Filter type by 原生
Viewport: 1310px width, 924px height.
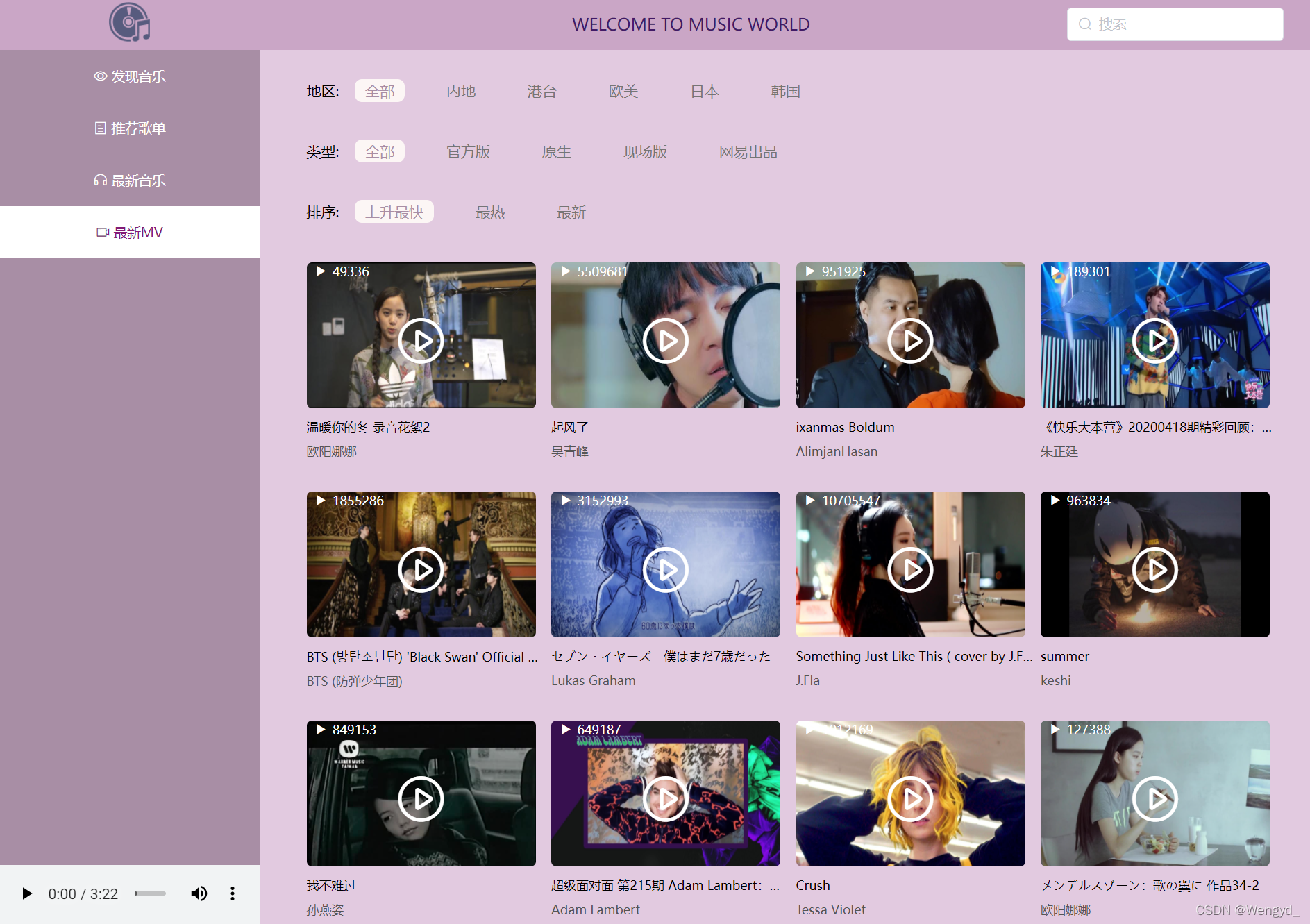click(557, 151)
